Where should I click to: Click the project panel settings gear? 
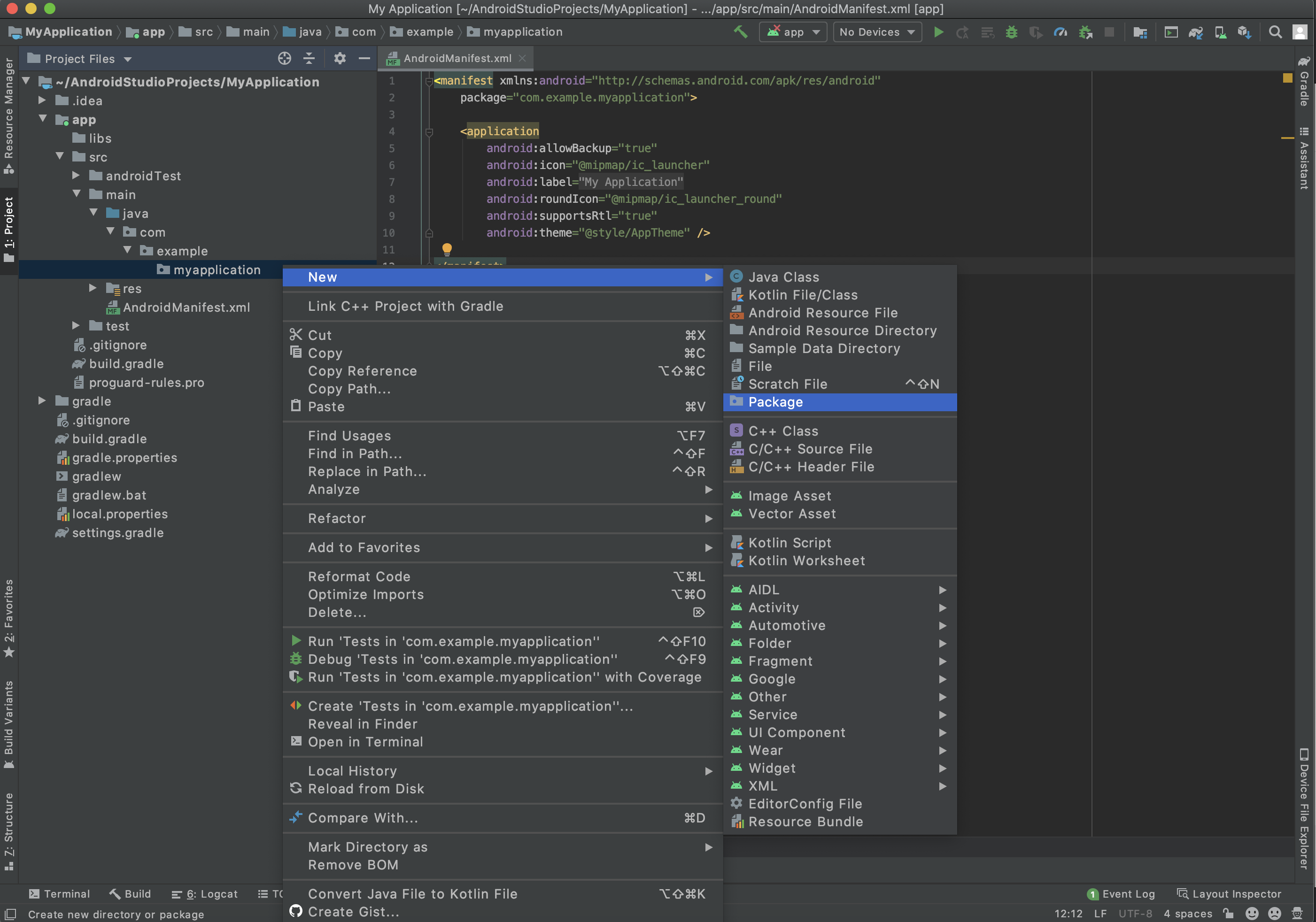tap(340, 59)
